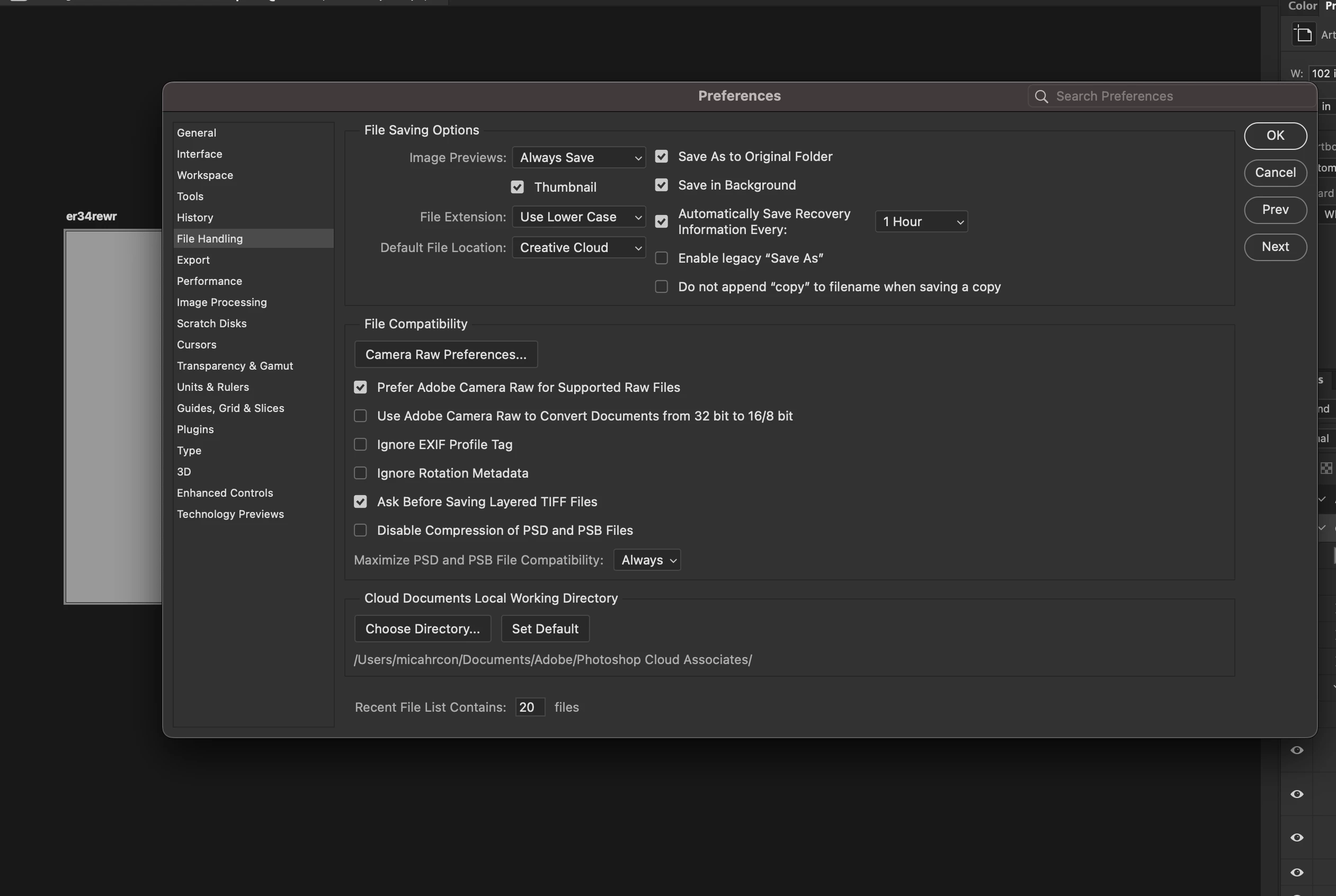This screenshot has width=1336, height=896.
Task: Toggle the topmost layer eye icon
Action: click(1297, 750)
